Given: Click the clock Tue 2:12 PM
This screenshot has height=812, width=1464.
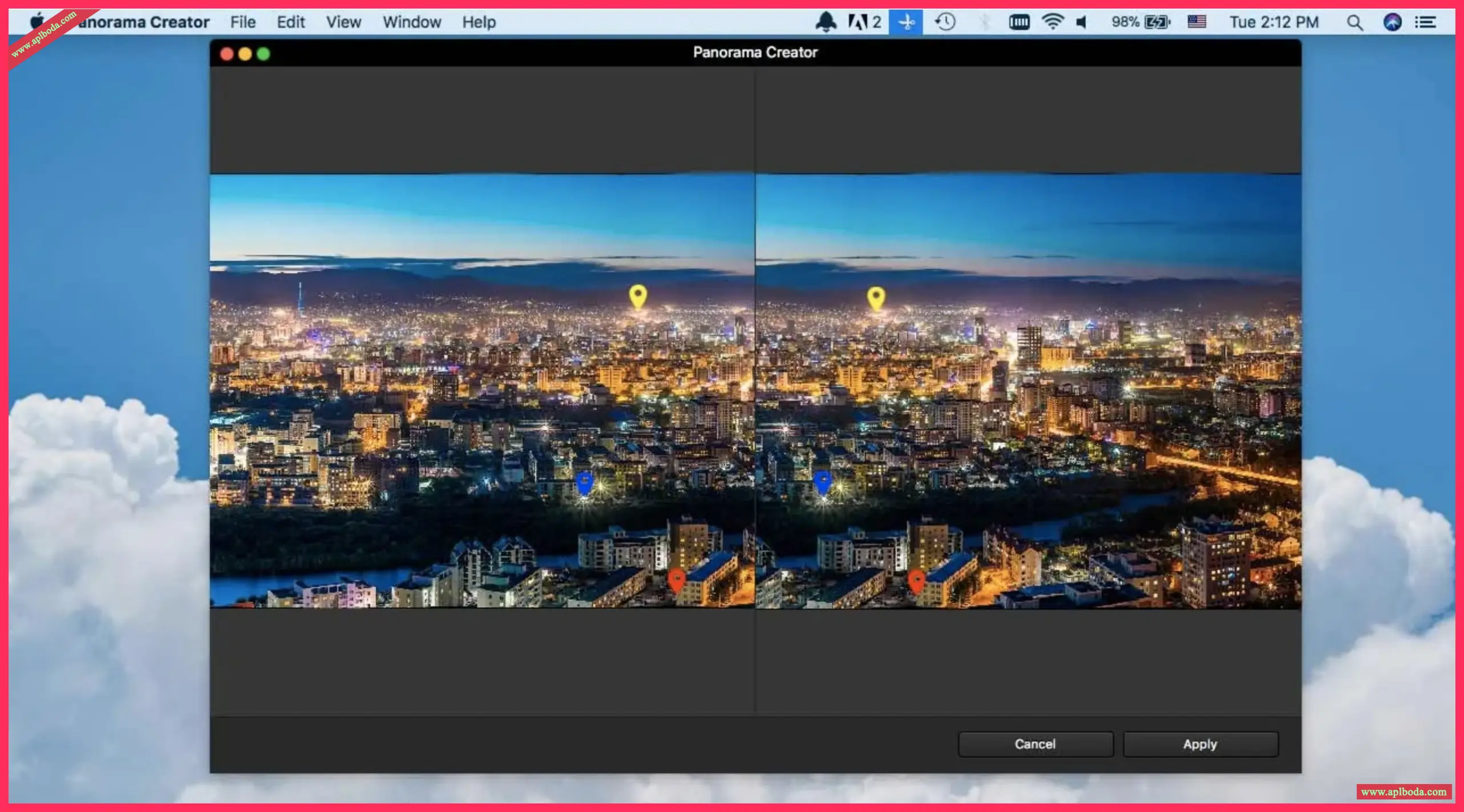Looking at the screenshot, I should click(x=1274, y=22).
